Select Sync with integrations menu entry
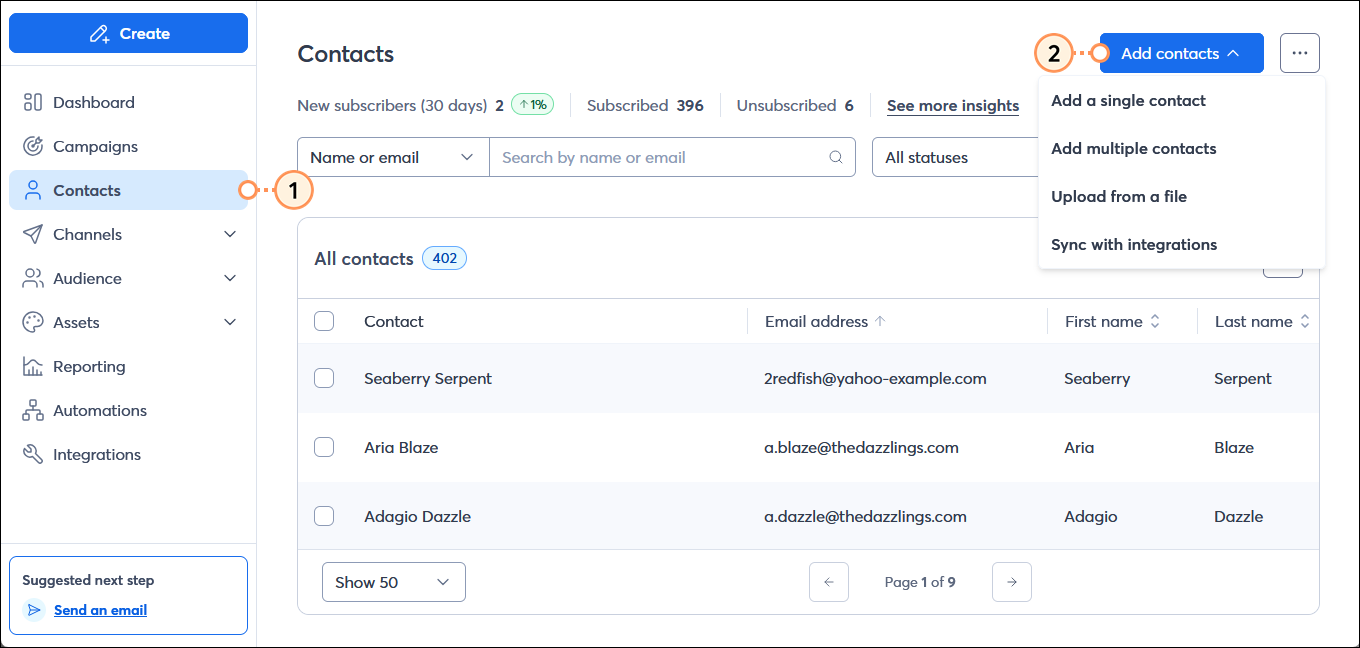The image size is (1360, 648). tap(1134, 244)
